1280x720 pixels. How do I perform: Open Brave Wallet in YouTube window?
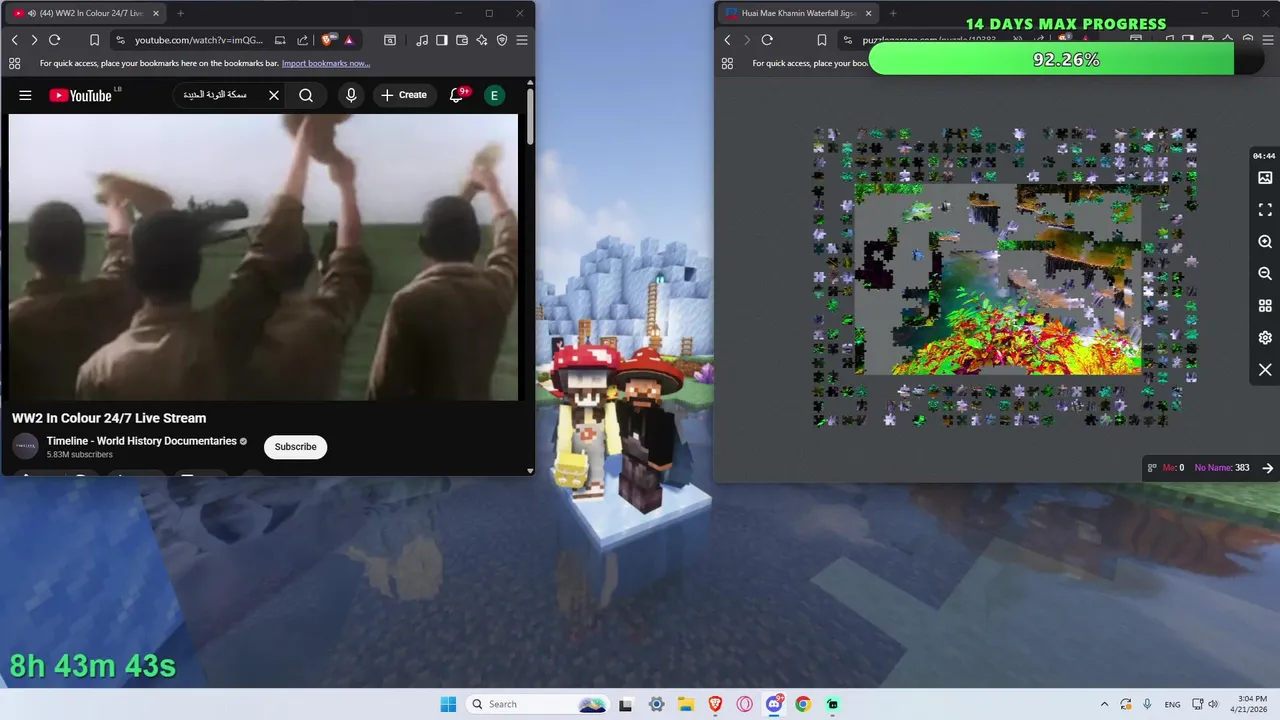click(x=461, y=40)
